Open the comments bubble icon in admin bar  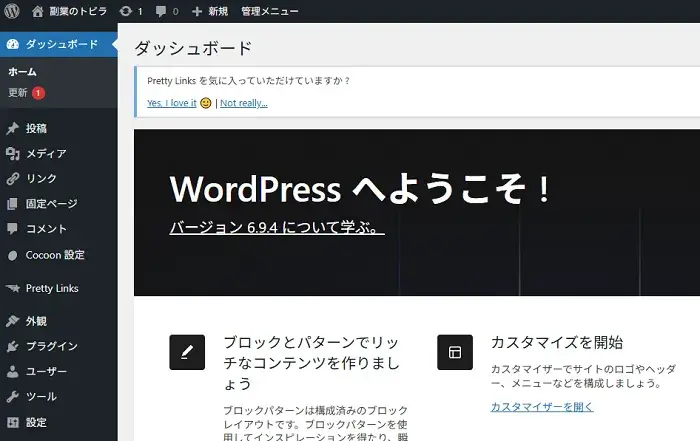pyautogui.click(x=161, y=12)
